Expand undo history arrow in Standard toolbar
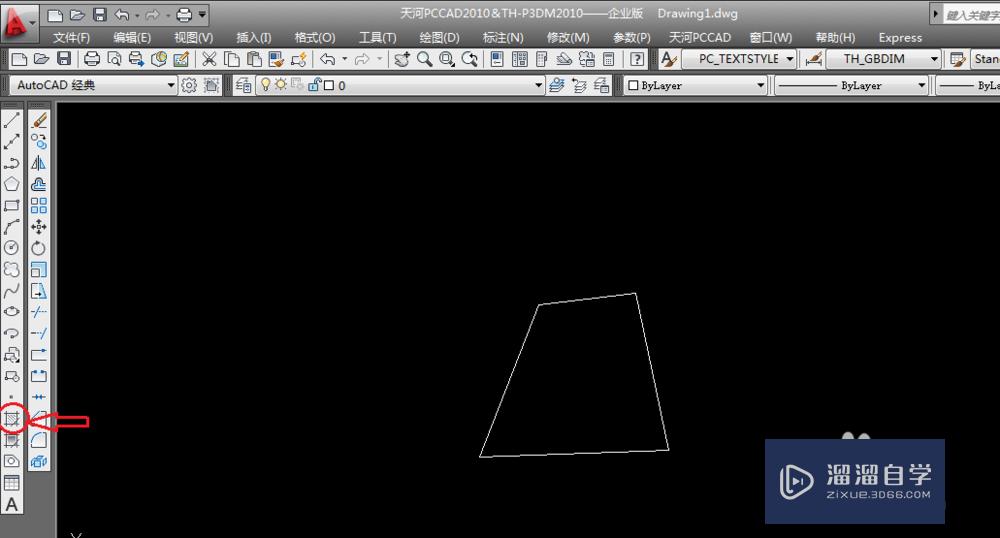1000x538 pixels. pos(344,59)
